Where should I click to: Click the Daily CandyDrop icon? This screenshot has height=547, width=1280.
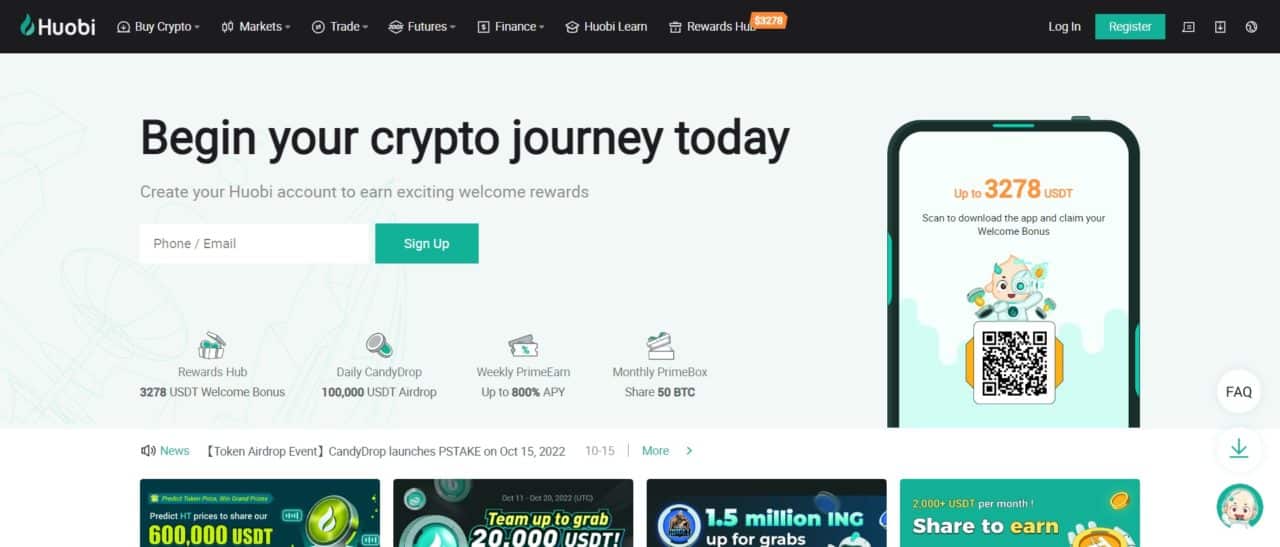(x=379, y=346)
